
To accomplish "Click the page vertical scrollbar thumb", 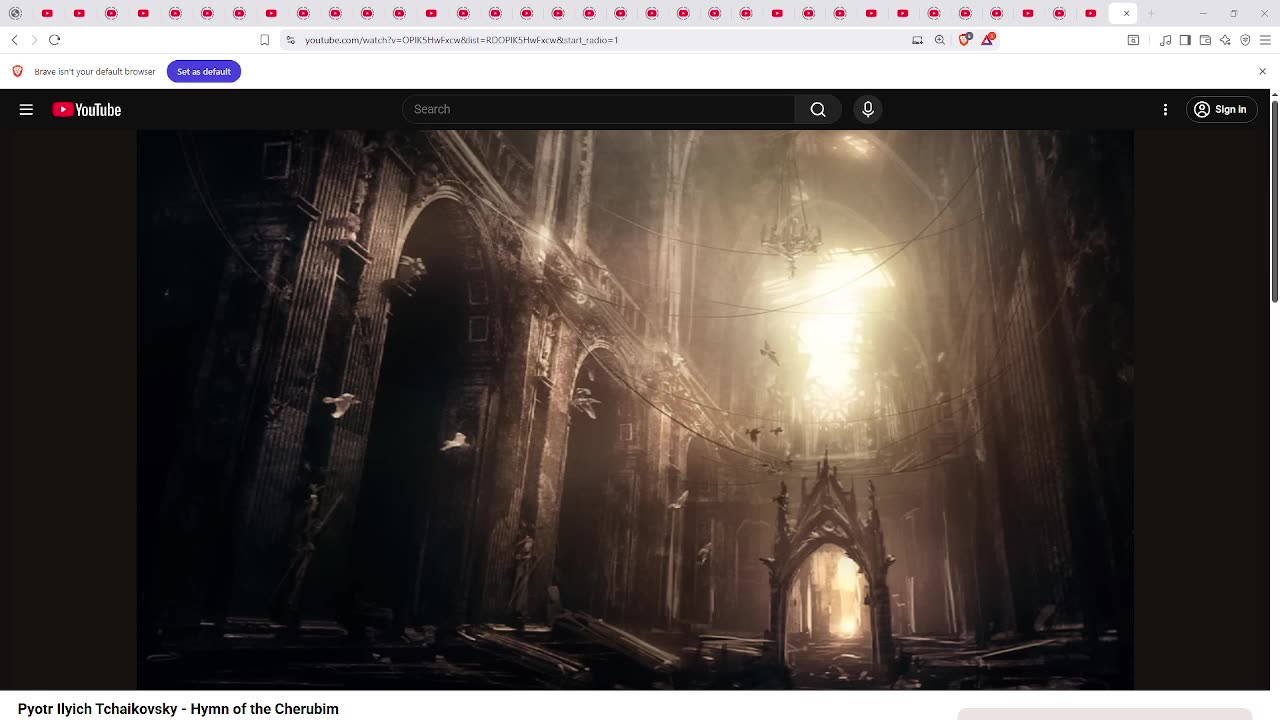I will point(1274,200).
